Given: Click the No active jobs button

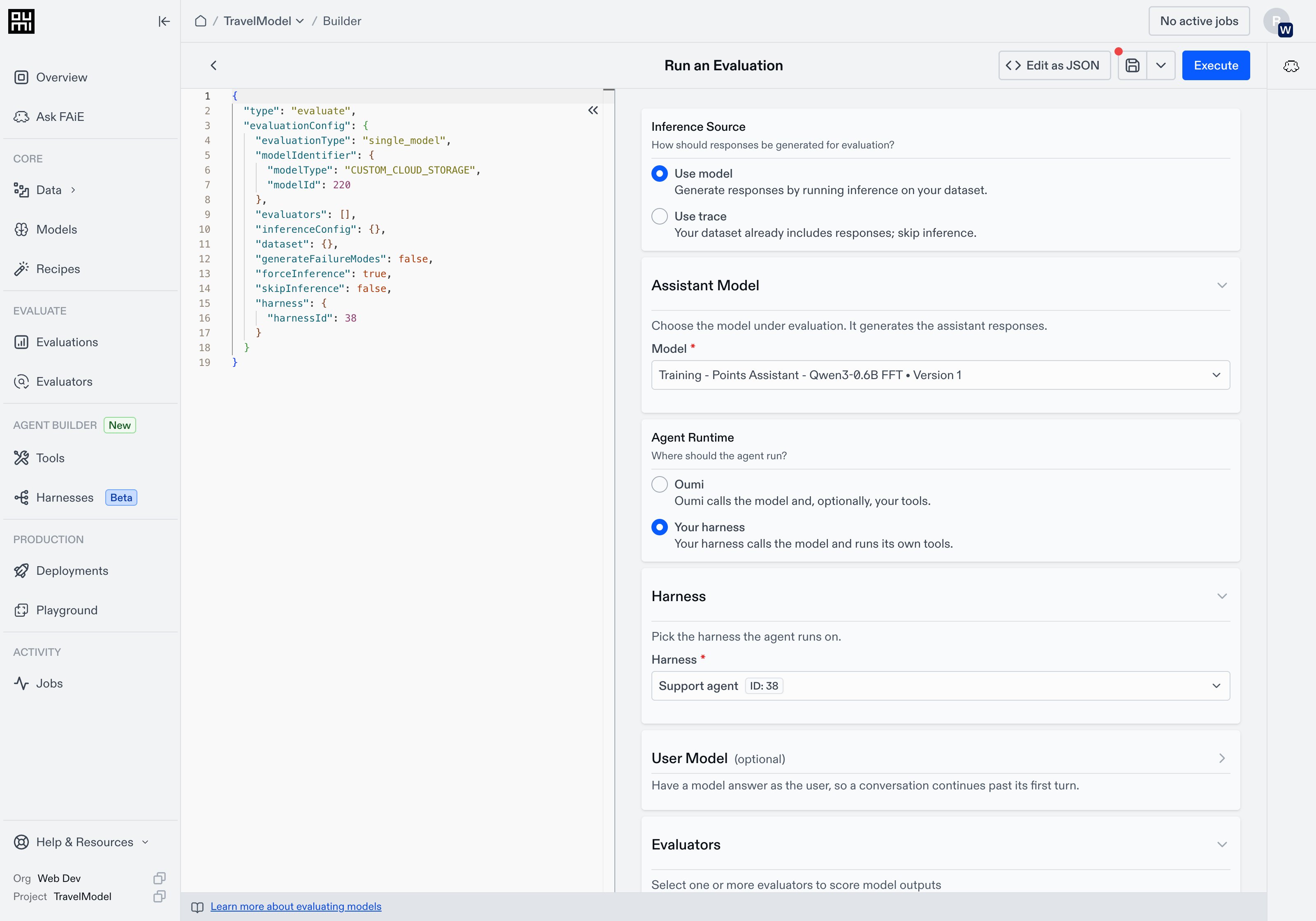Looking at the screenshot, I should pyautogui.click(x=1199, y=21).
